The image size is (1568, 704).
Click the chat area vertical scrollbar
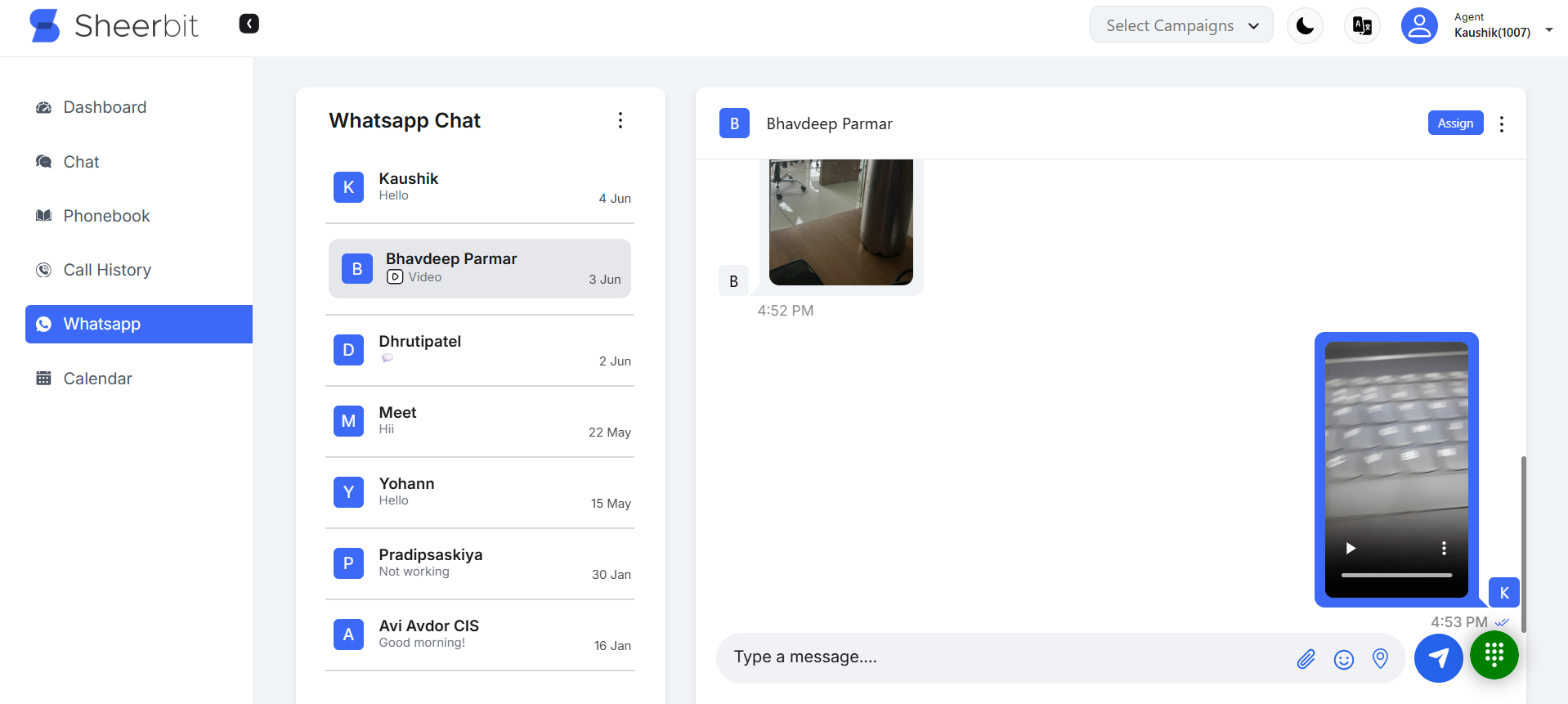[x=1524, y=544]
